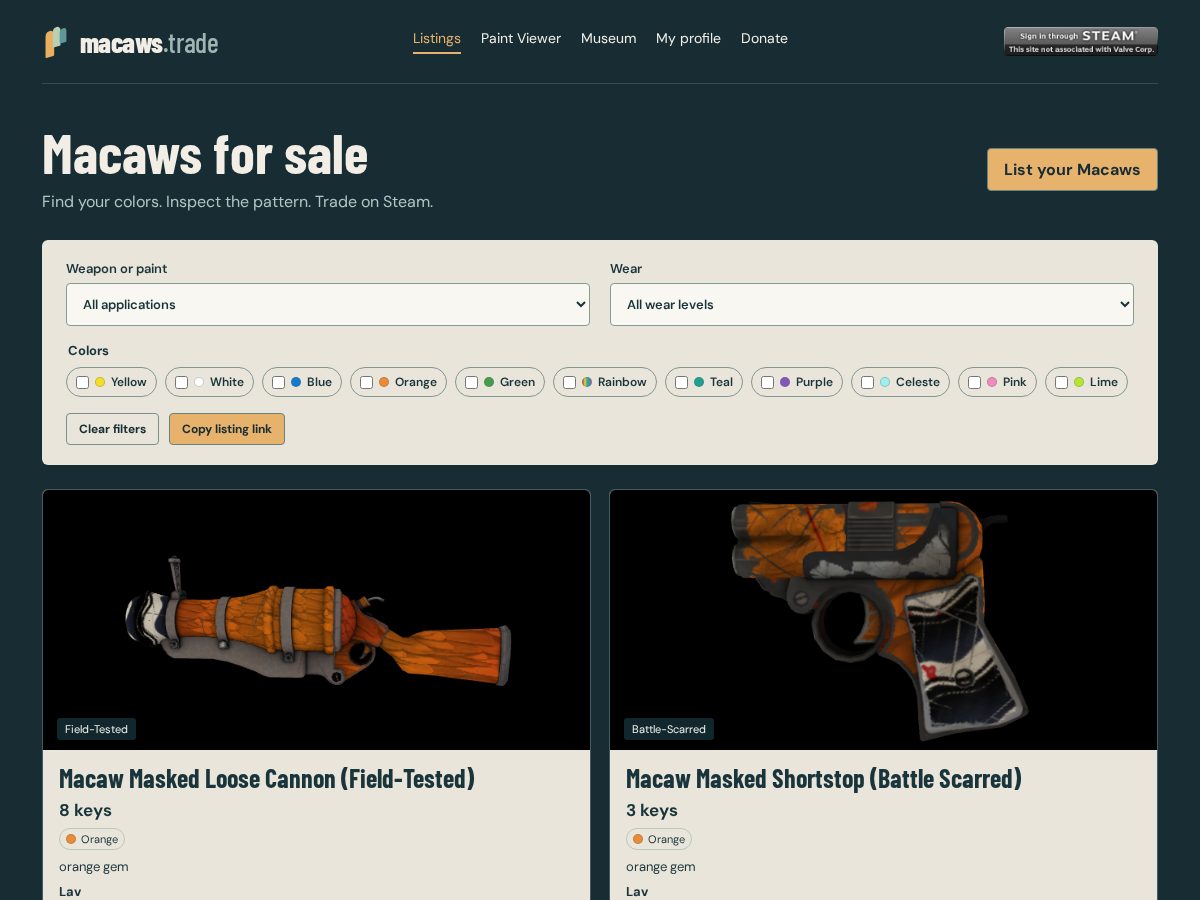This screenshot has height=900, width=1200.
Task: Click the macaws.trade site name
Action: click(x=149, y=43)
